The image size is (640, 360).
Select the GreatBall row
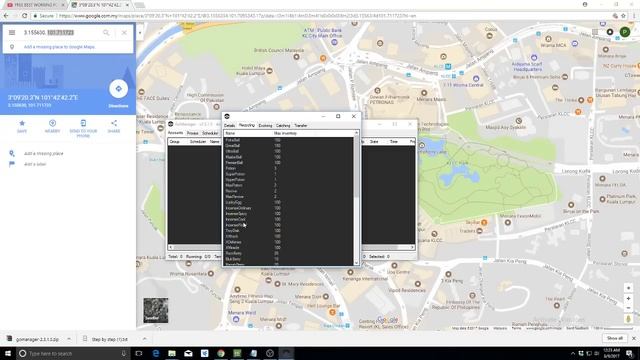click(x=289, y=146)
